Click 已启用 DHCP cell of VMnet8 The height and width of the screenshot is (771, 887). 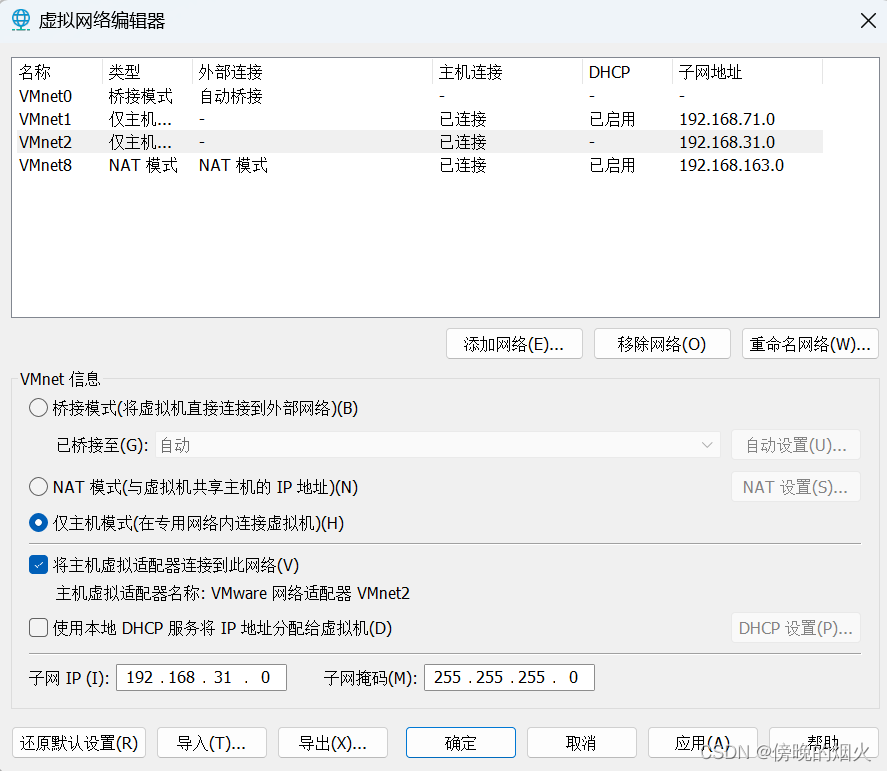coord(612,165)
